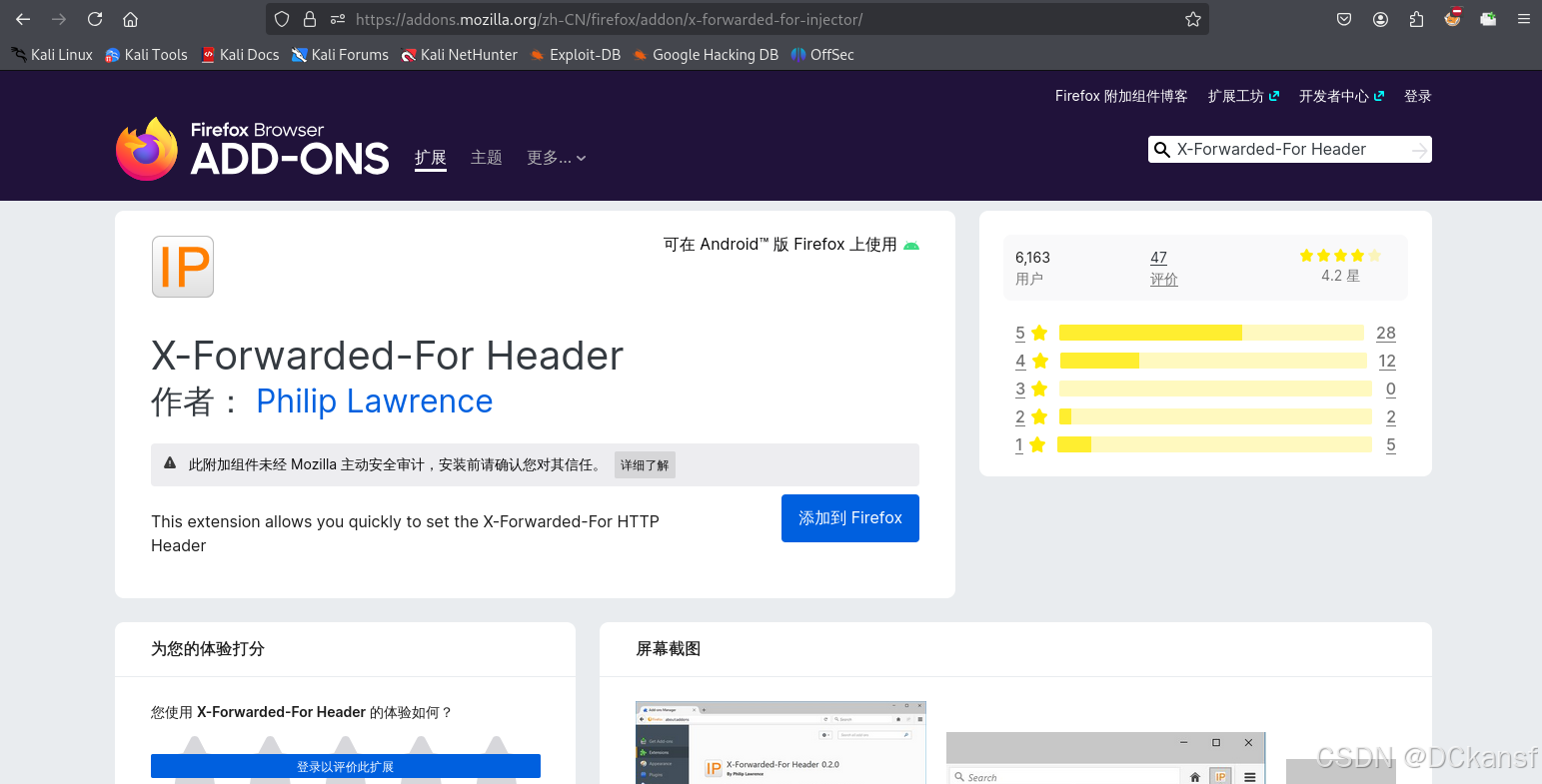1542x784 pixels.
Task: Open the Kali NetHunter bookmark
Action: 459,55
